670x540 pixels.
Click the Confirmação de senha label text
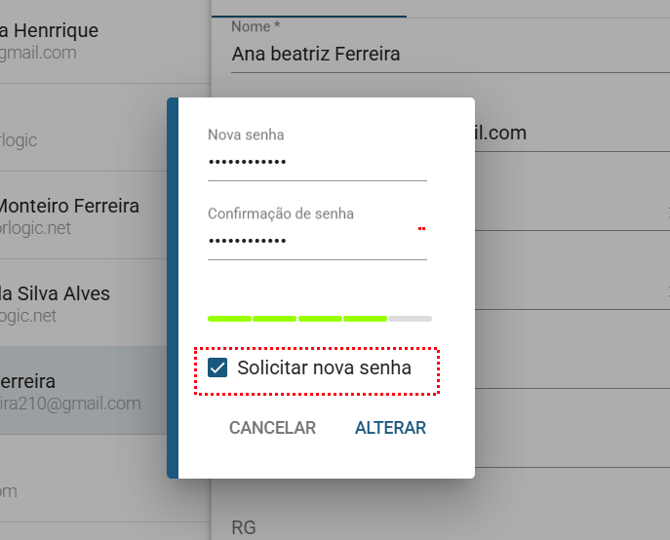[280, 214]
